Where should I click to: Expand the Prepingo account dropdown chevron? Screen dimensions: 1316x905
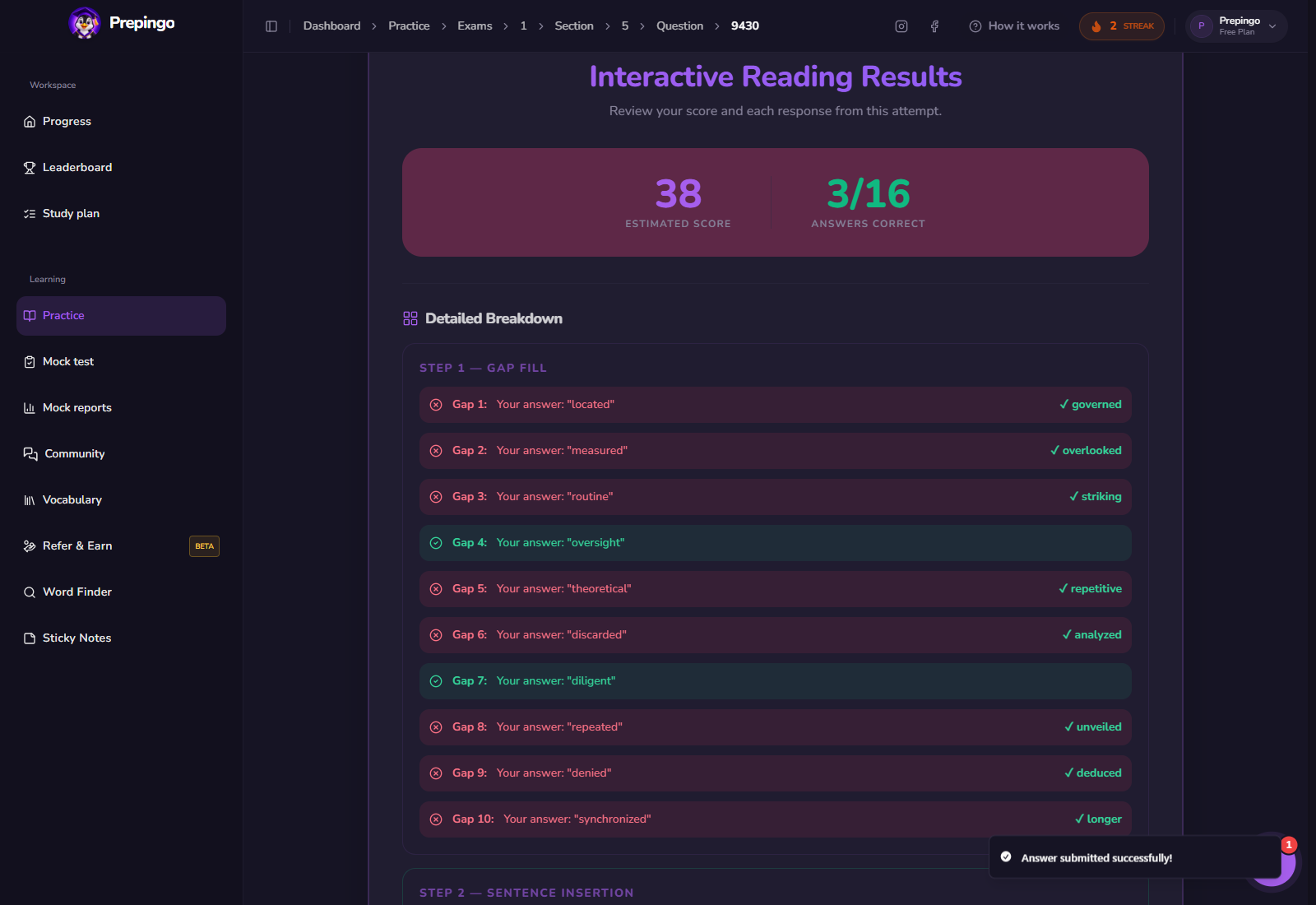1272,26
